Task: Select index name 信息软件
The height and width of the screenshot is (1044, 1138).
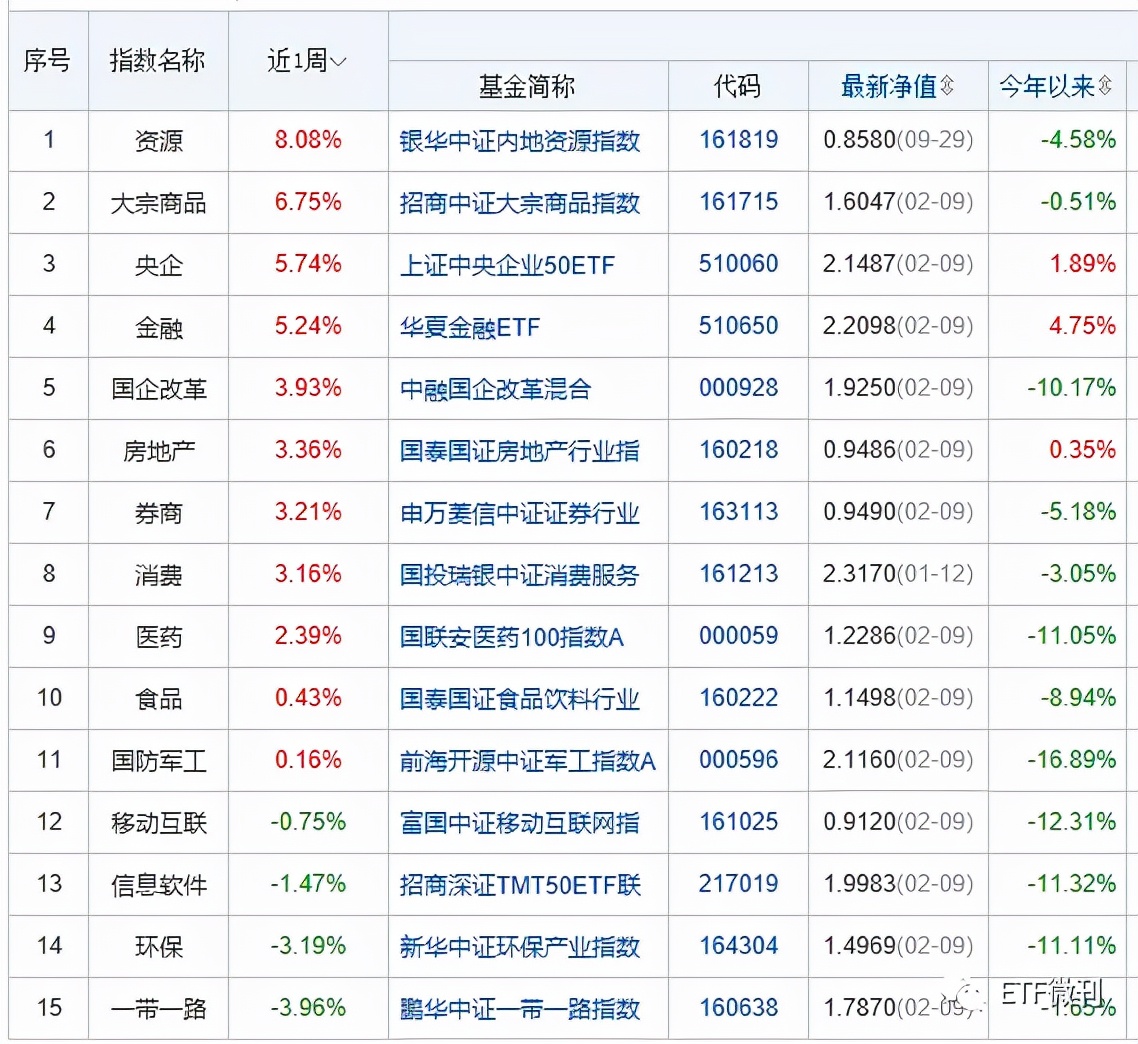Action: click(x=159, y=885)
